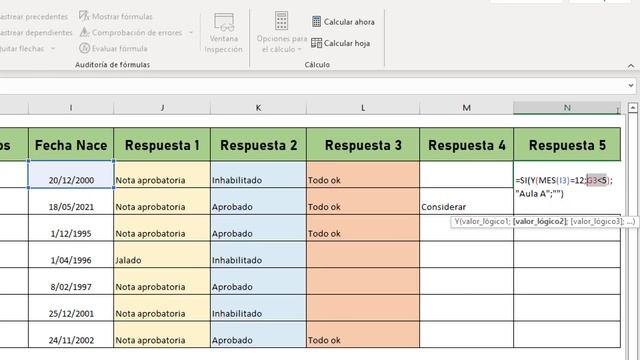This screenshot has height=360, width=640.
Task: Select column I header
Action: click(71, 108)
